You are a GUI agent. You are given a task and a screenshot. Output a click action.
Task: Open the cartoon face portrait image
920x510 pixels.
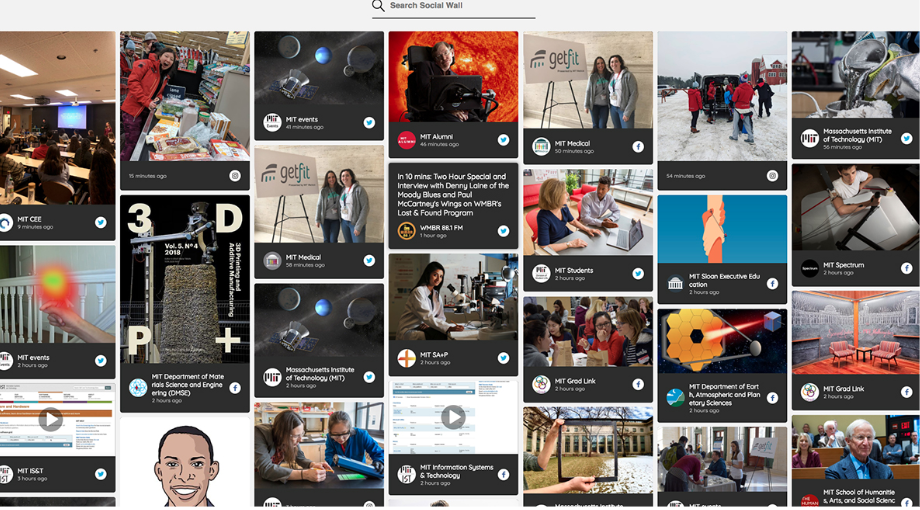(x=185, y=462)
